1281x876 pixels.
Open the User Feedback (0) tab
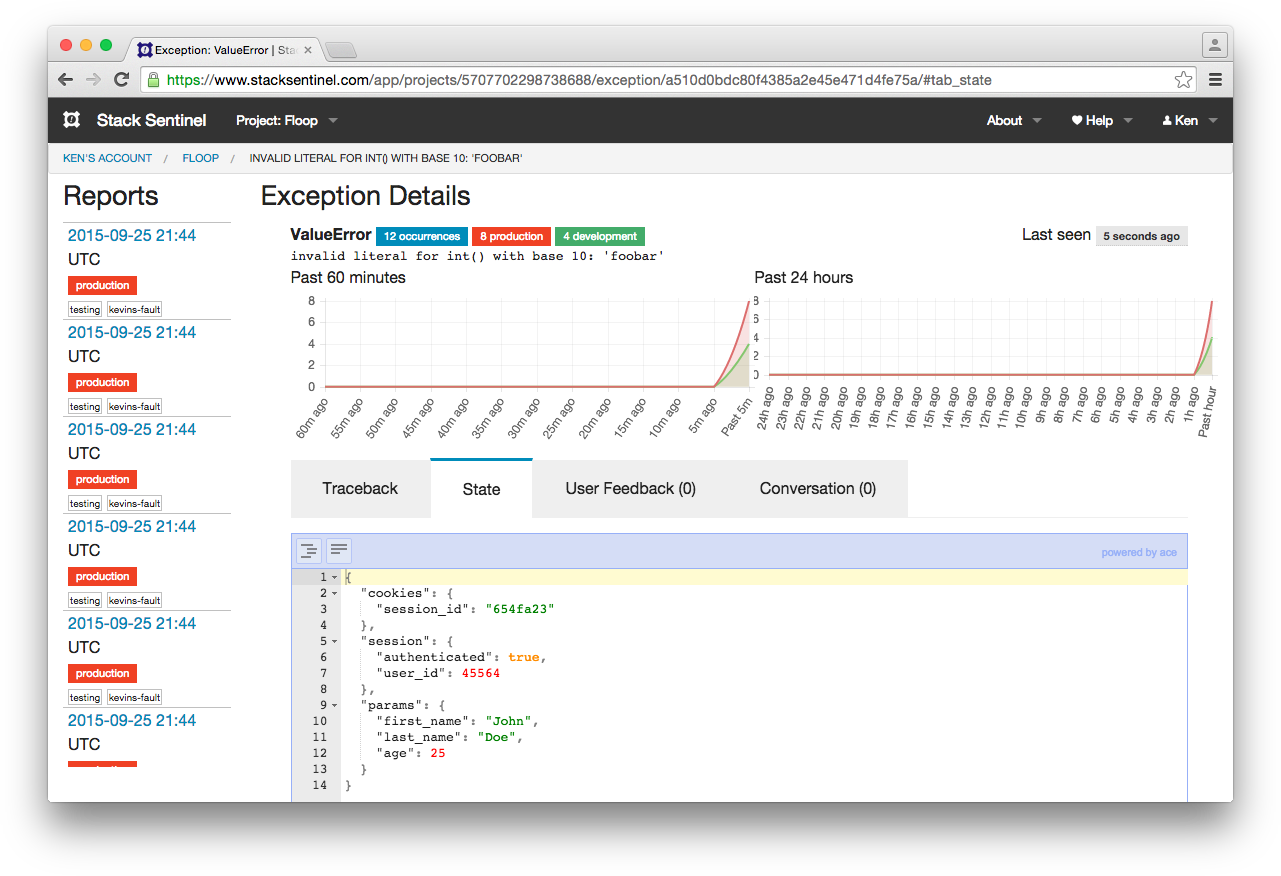(630, 489)
